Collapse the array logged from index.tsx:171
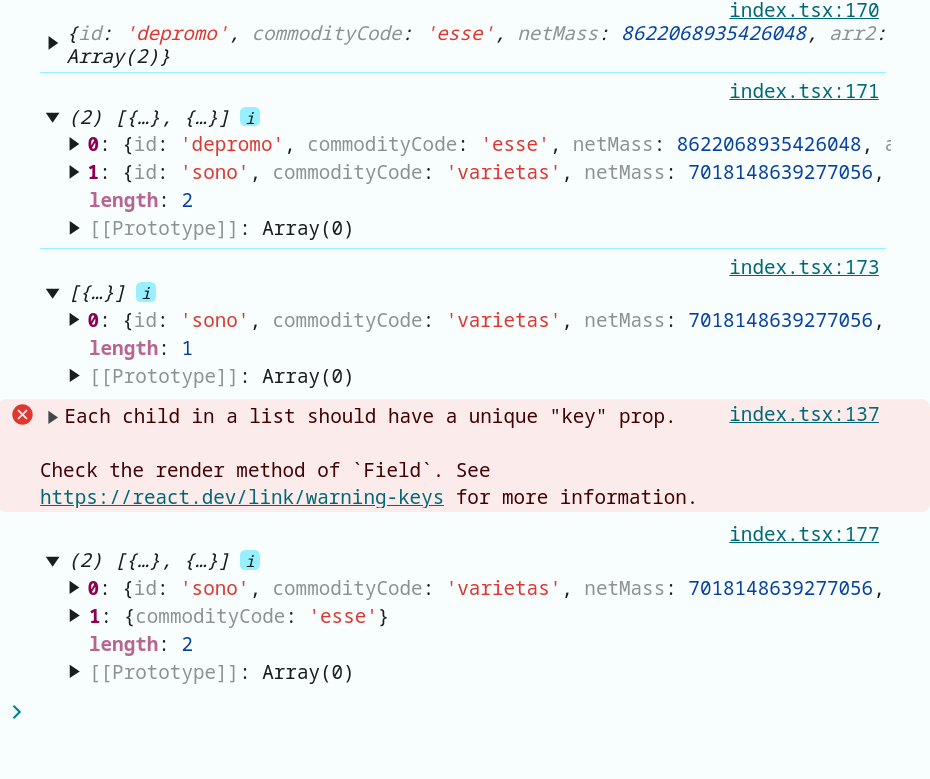The image size is (930, 779). point(53,117)
